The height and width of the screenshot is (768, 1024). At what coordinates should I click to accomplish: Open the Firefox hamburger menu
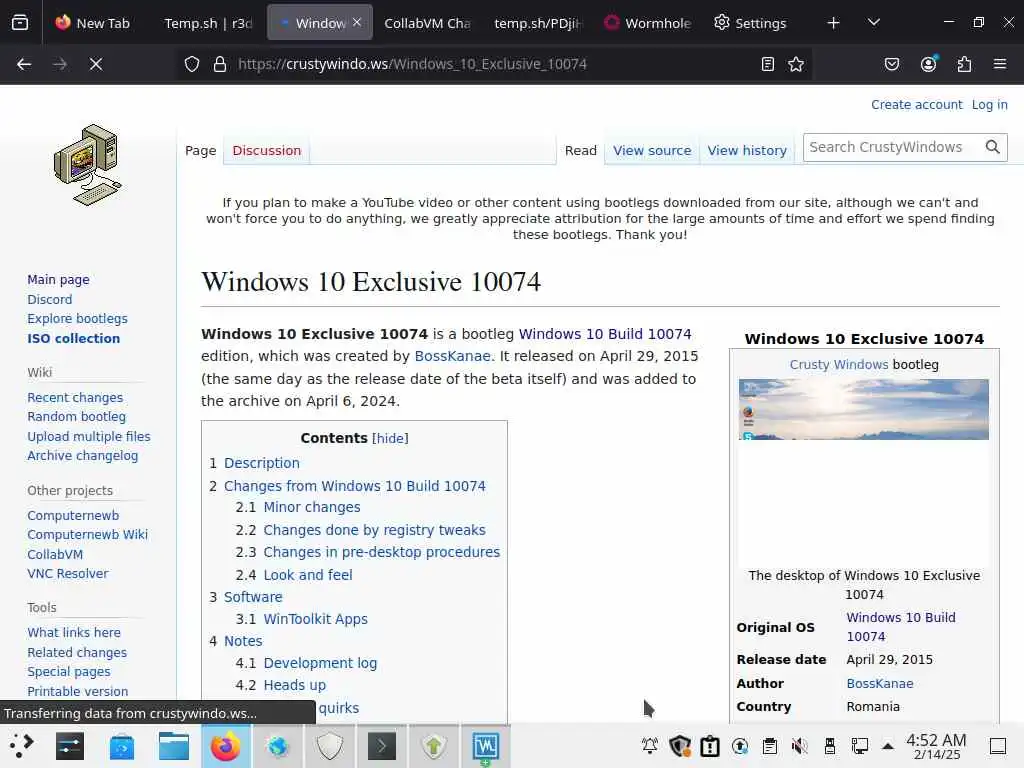point(1000,64)
